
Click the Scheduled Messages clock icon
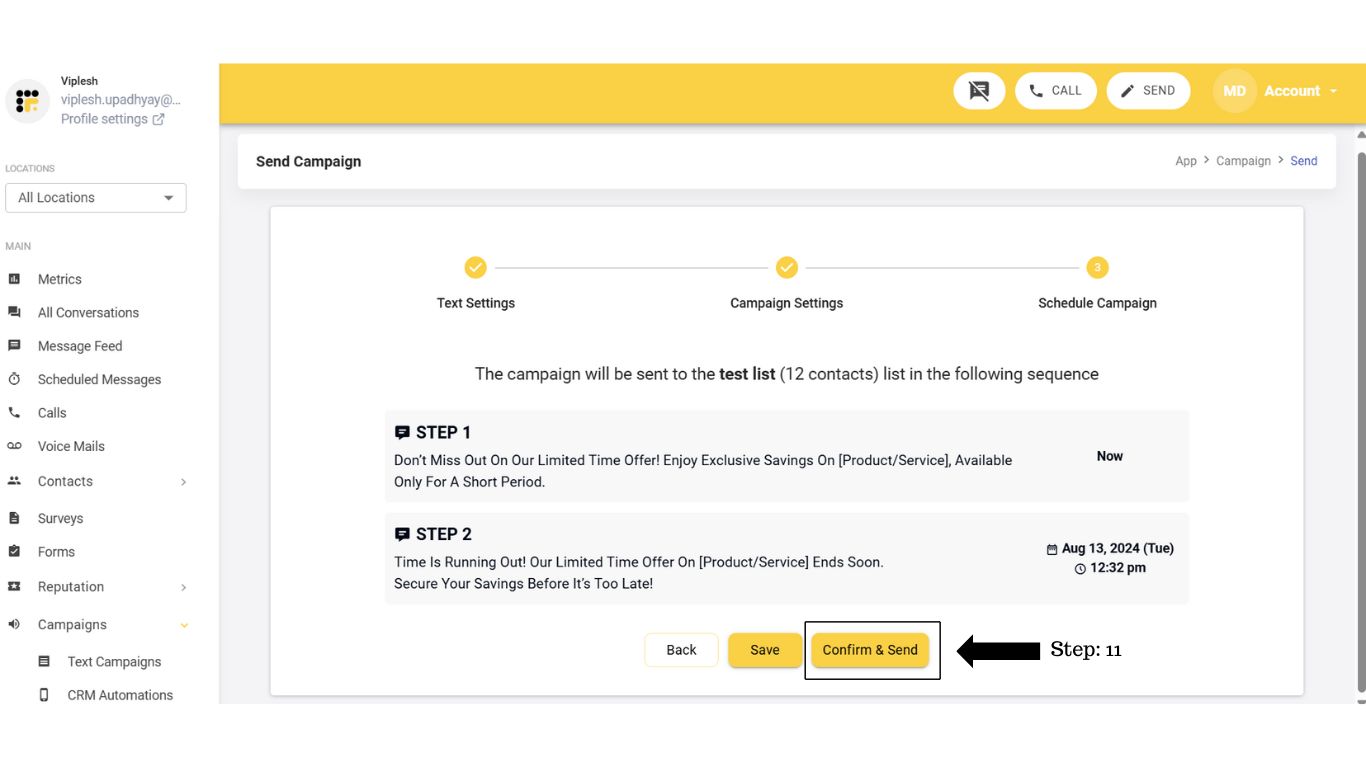[x=16, y=379]
